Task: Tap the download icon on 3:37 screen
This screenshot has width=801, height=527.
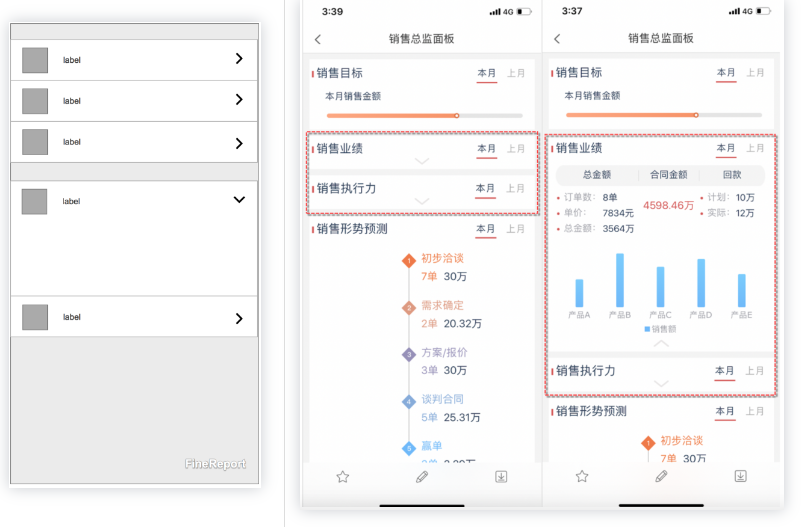Action: 740,476
